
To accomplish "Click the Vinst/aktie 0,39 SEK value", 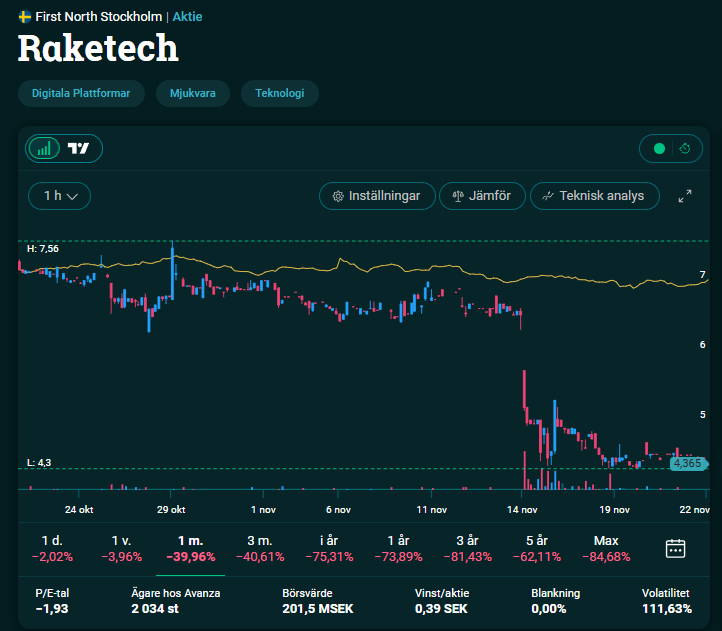I will (441, 609).
